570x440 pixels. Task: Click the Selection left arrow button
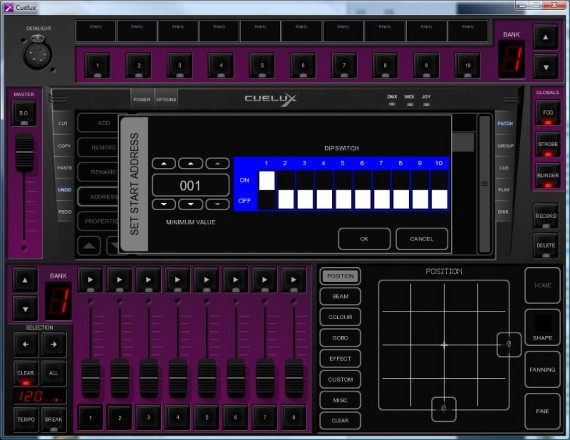(x=25, y=344)
